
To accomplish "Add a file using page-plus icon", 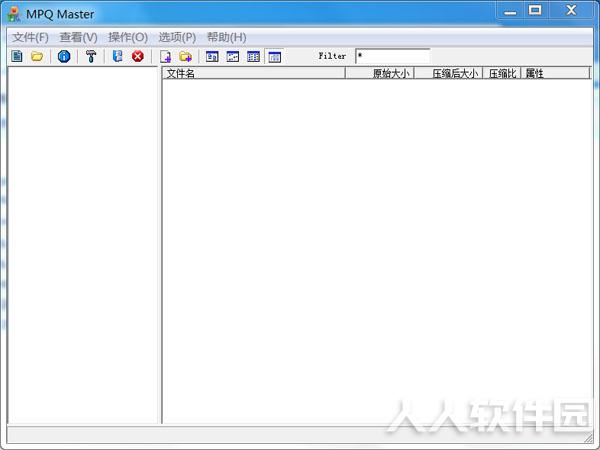I will tap(165, 57).
